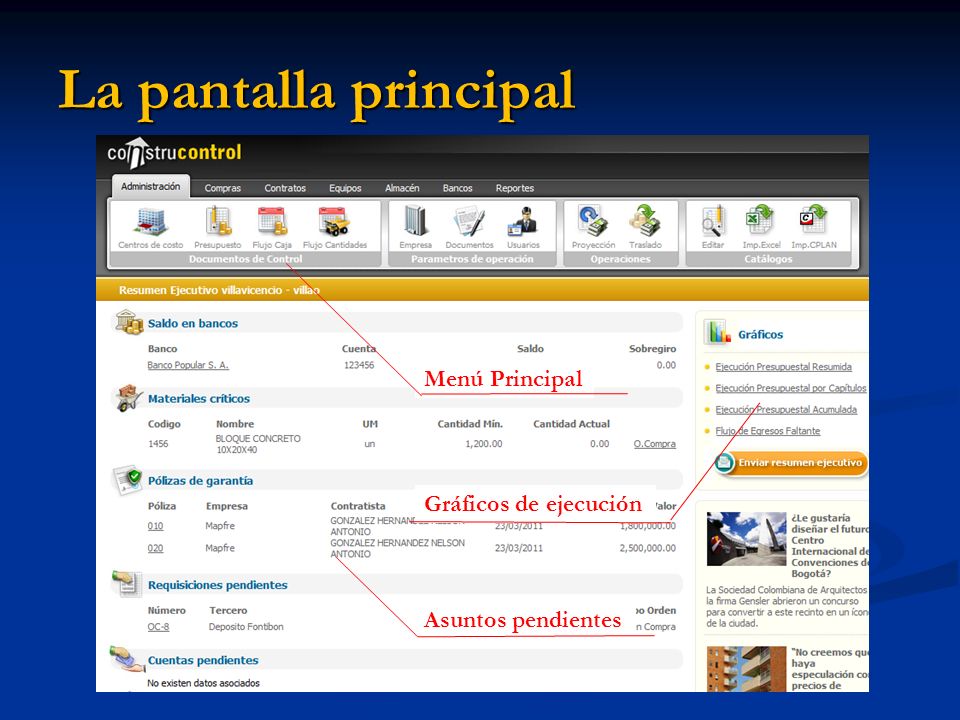Click the O.Compra link
The width and height of the screenshot is (960, 720).
click(x=654, y=444)
